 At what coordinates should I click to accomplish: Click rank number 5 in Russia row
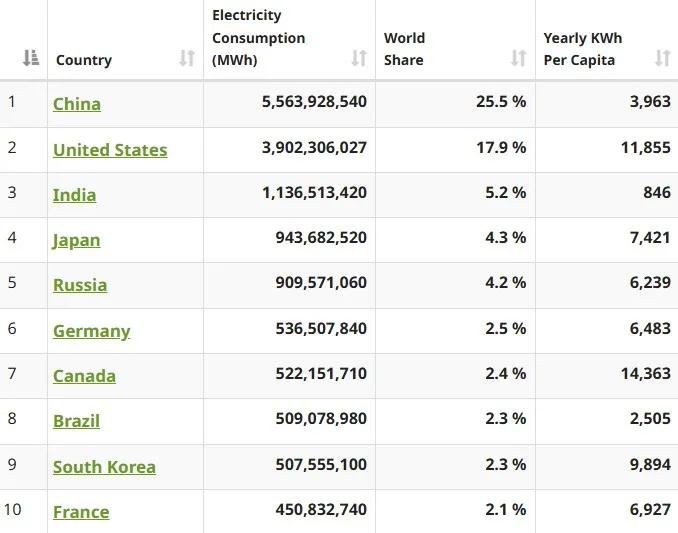coord(12,282)
